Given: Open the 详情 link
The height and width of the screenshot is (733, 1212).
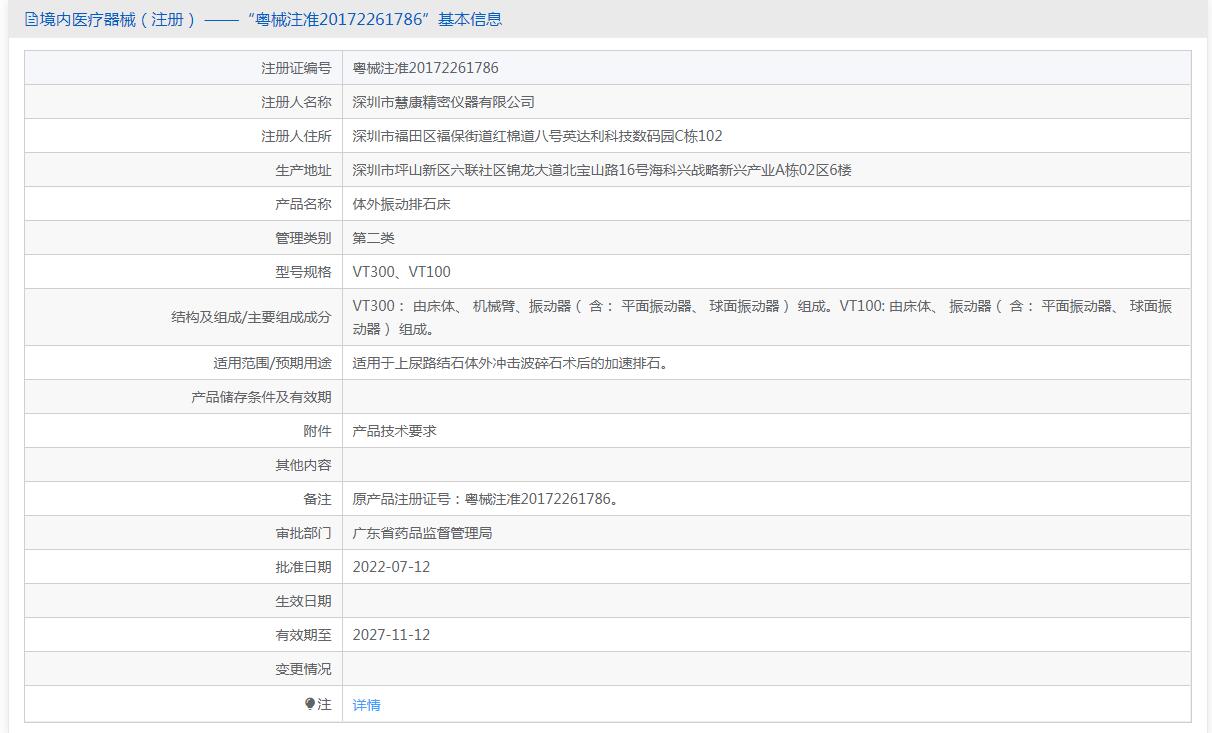Looking at the screenshot, I should tap(366, 705).
